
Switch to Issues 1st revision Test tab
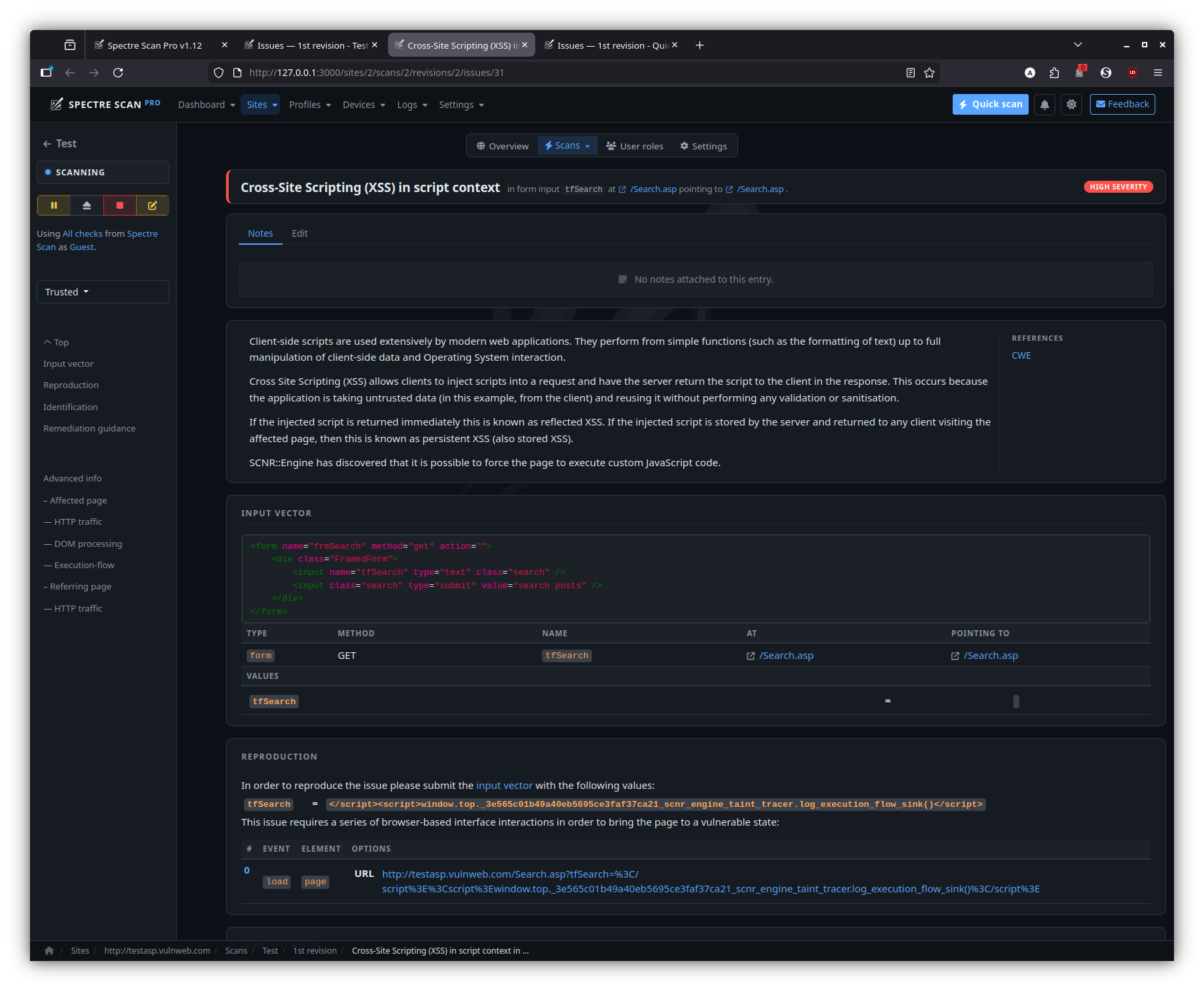[313, 45]
